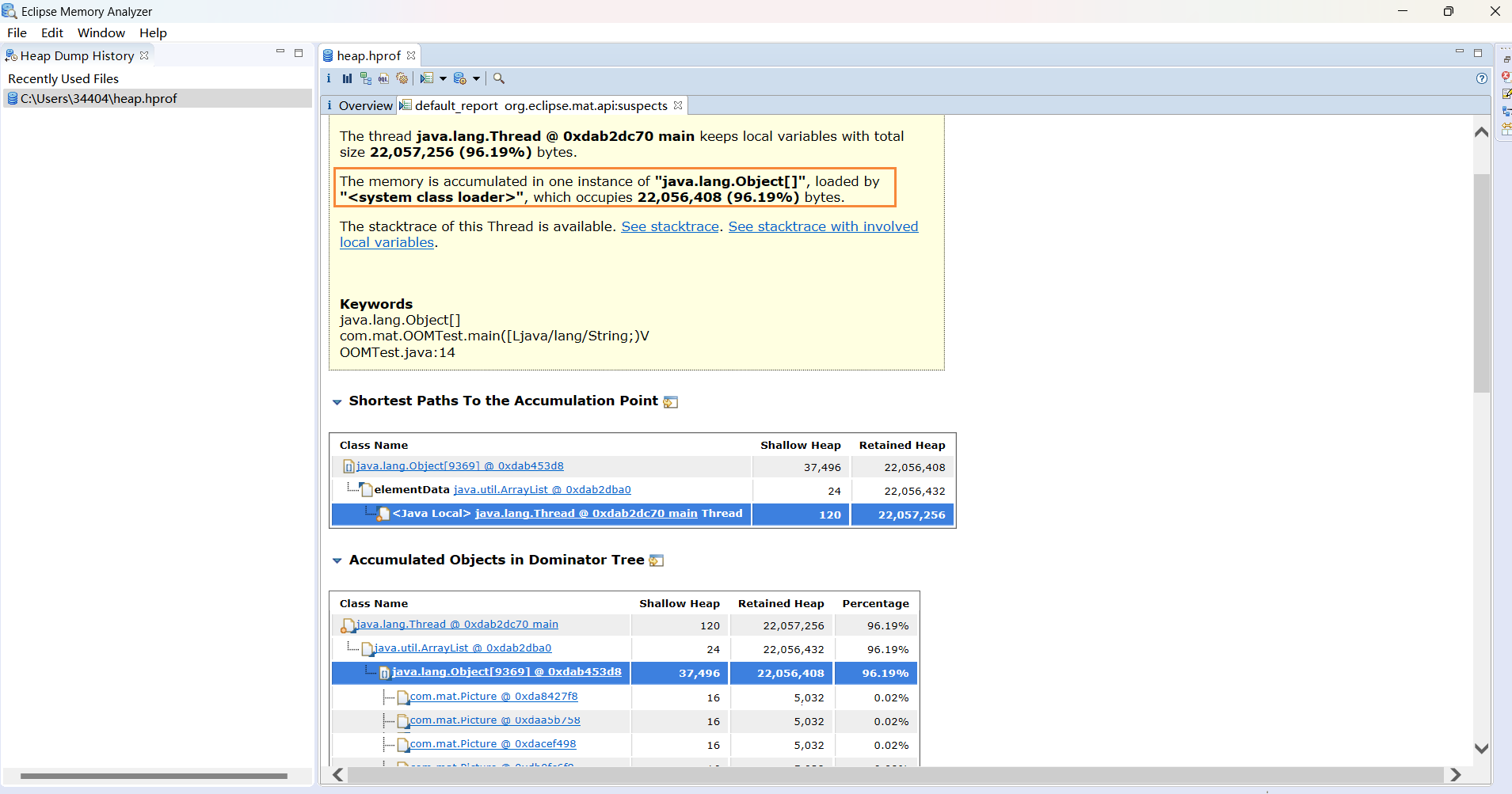The height and width of the screenshot is (794, 1512).
Task: Select the Heap Dump History tab
Action: coord(77,55)
